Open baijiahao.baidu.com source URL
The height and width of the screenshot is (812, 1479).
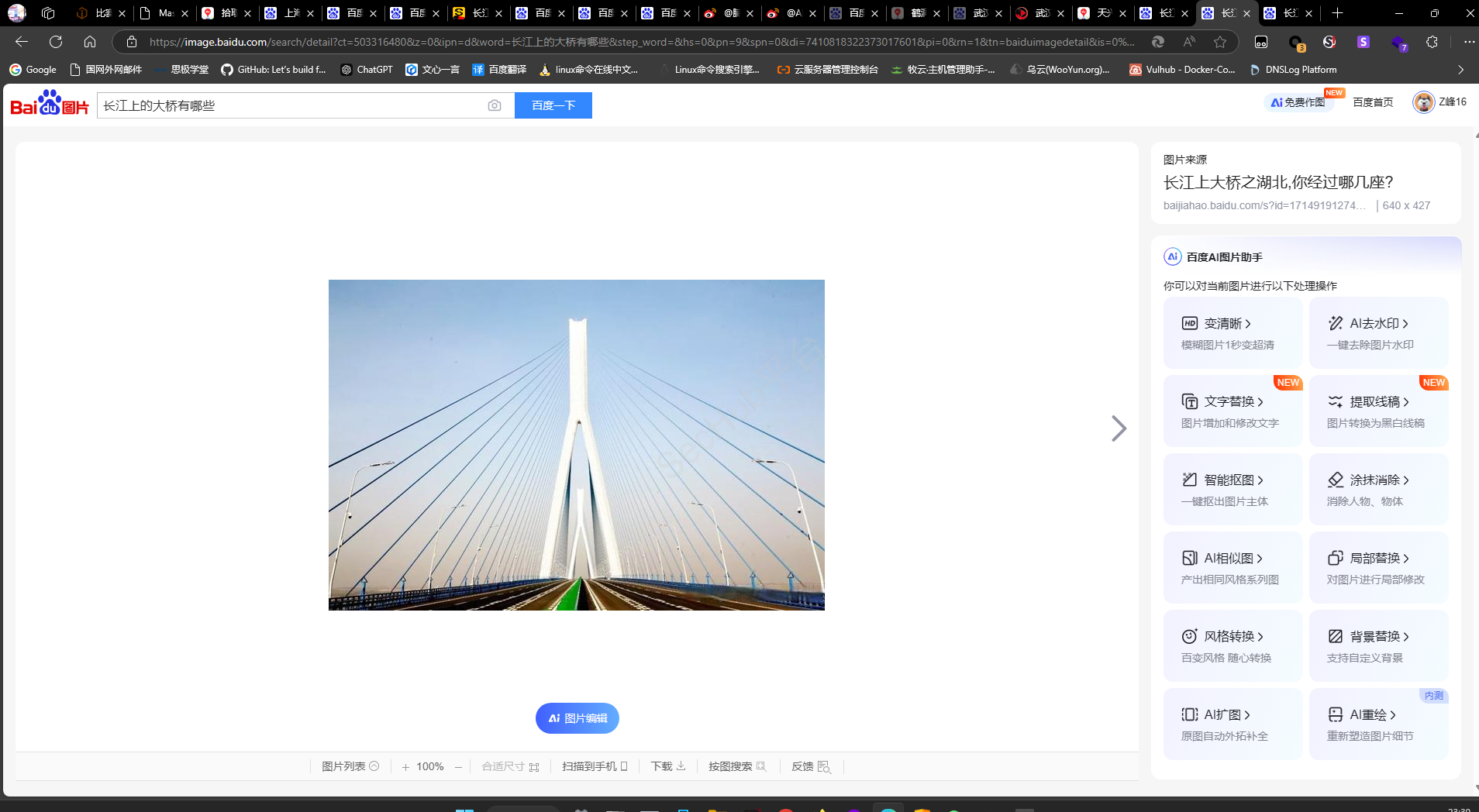tap(1264, 205)
